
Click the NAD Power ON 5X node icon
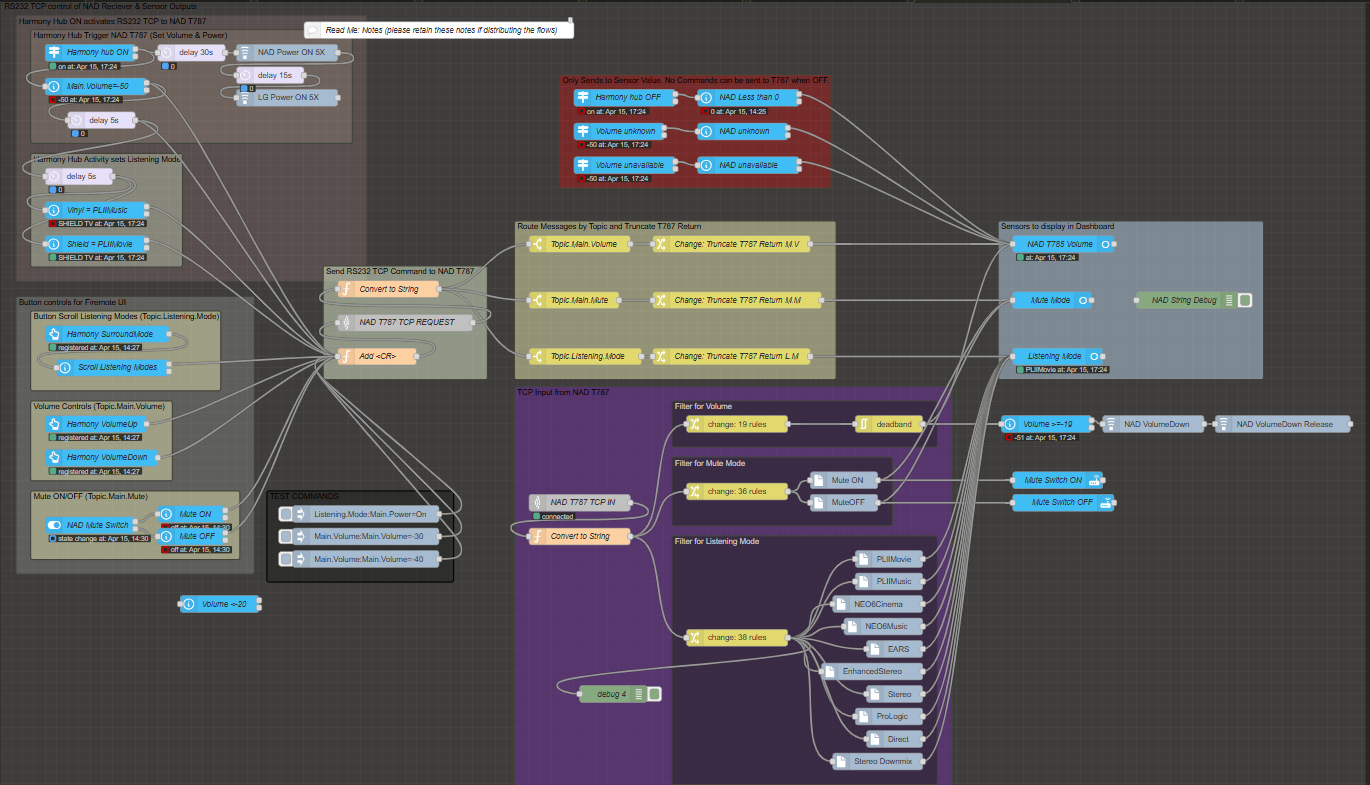(x=243, y=52)
